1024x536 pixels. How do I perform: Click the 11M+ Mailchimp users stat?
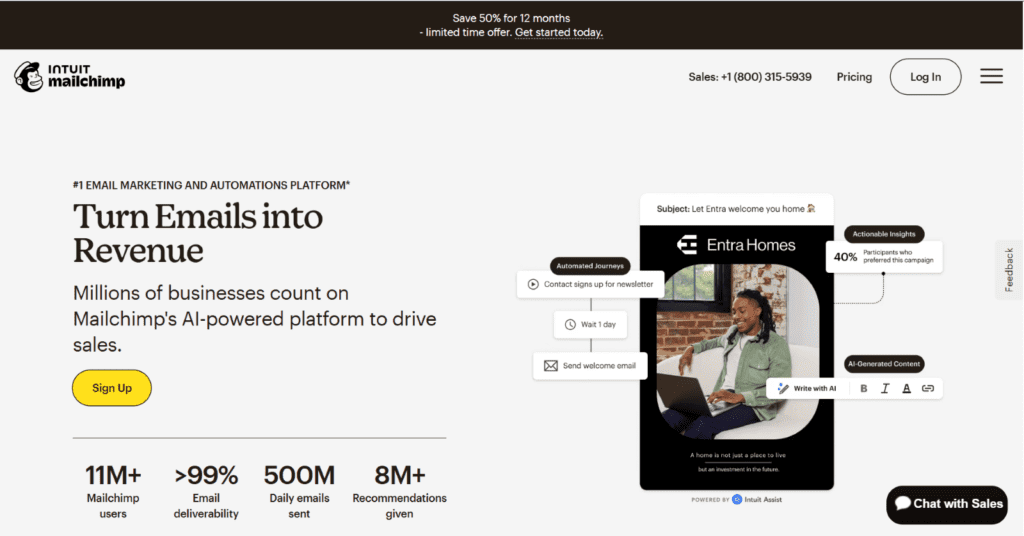pyautogui.click(x=113, y=491)
